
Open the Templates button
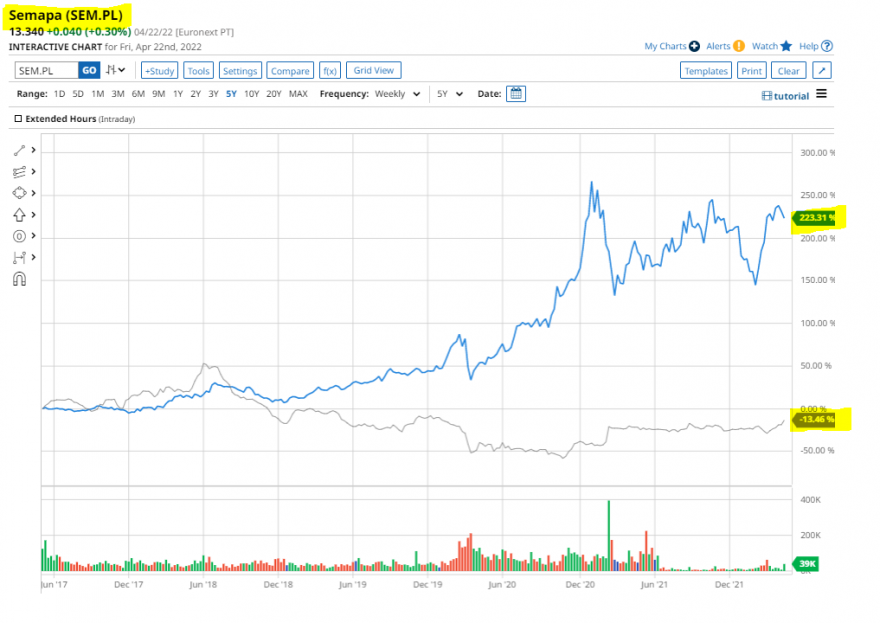[x=706, y=71]
